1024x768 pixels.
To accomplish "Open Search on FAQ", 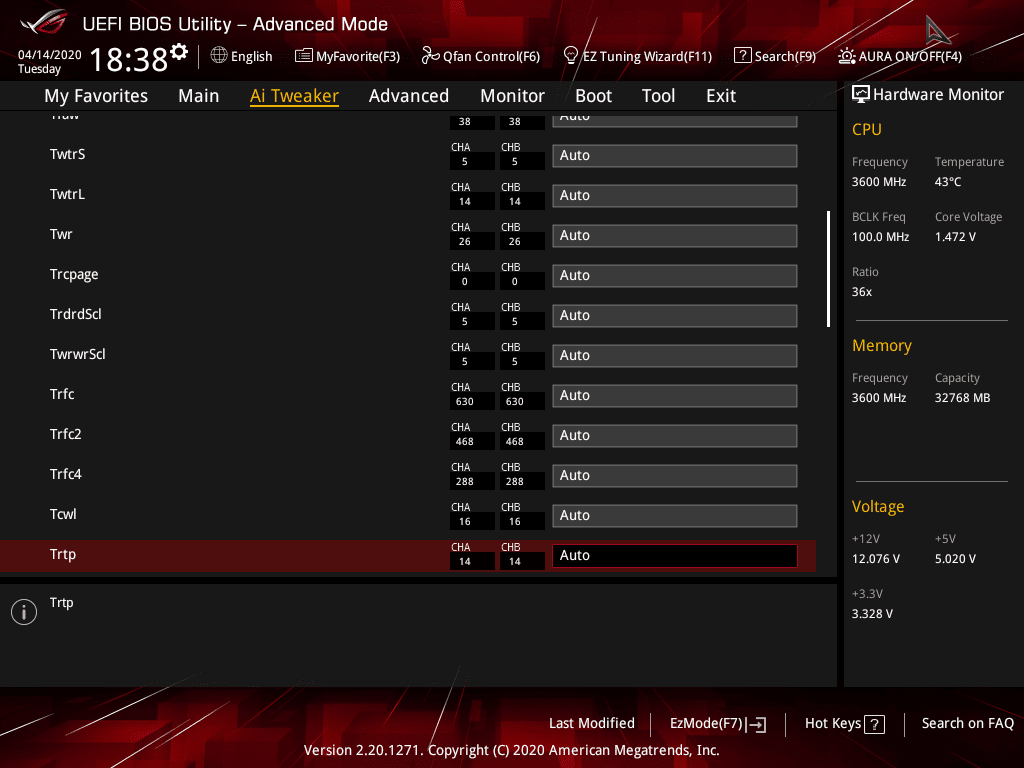I will (967, 723).
